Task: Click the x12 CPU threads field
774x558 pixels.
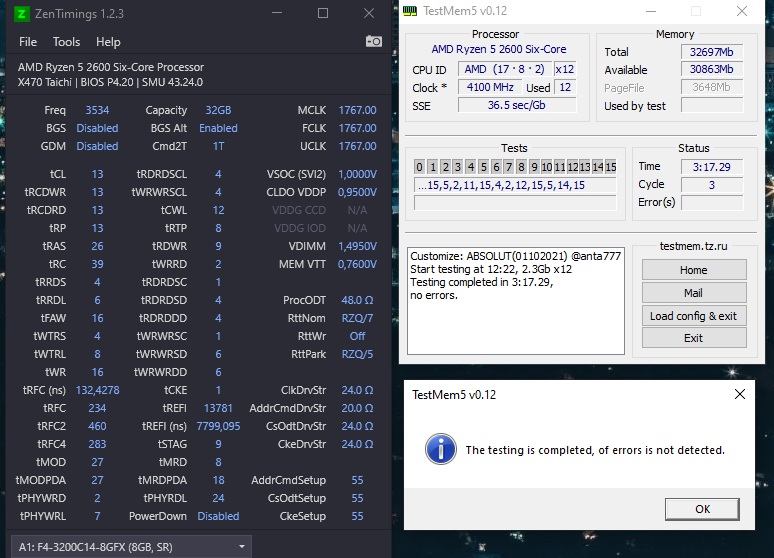Action: [x=565, y=69]
